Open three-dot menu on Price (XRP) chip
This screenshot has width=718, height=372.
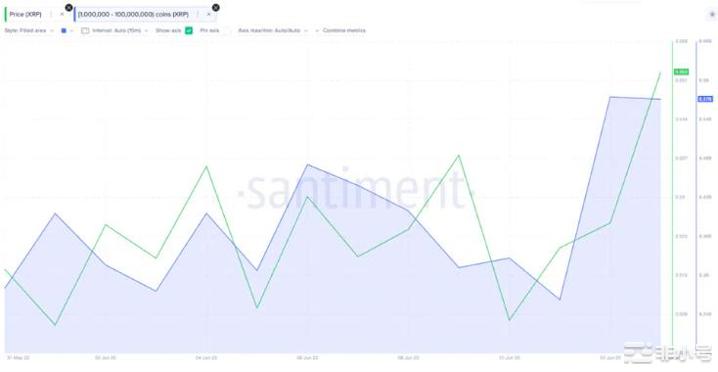click(51, 14)
